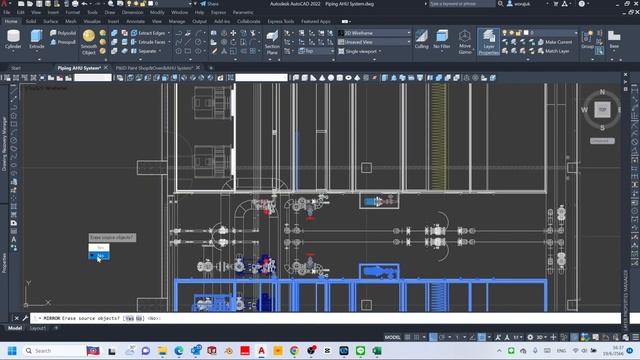The height and width of the screenshot is (360, 640).
Task: Switch to the Start file tab
Action: [16, 68]
